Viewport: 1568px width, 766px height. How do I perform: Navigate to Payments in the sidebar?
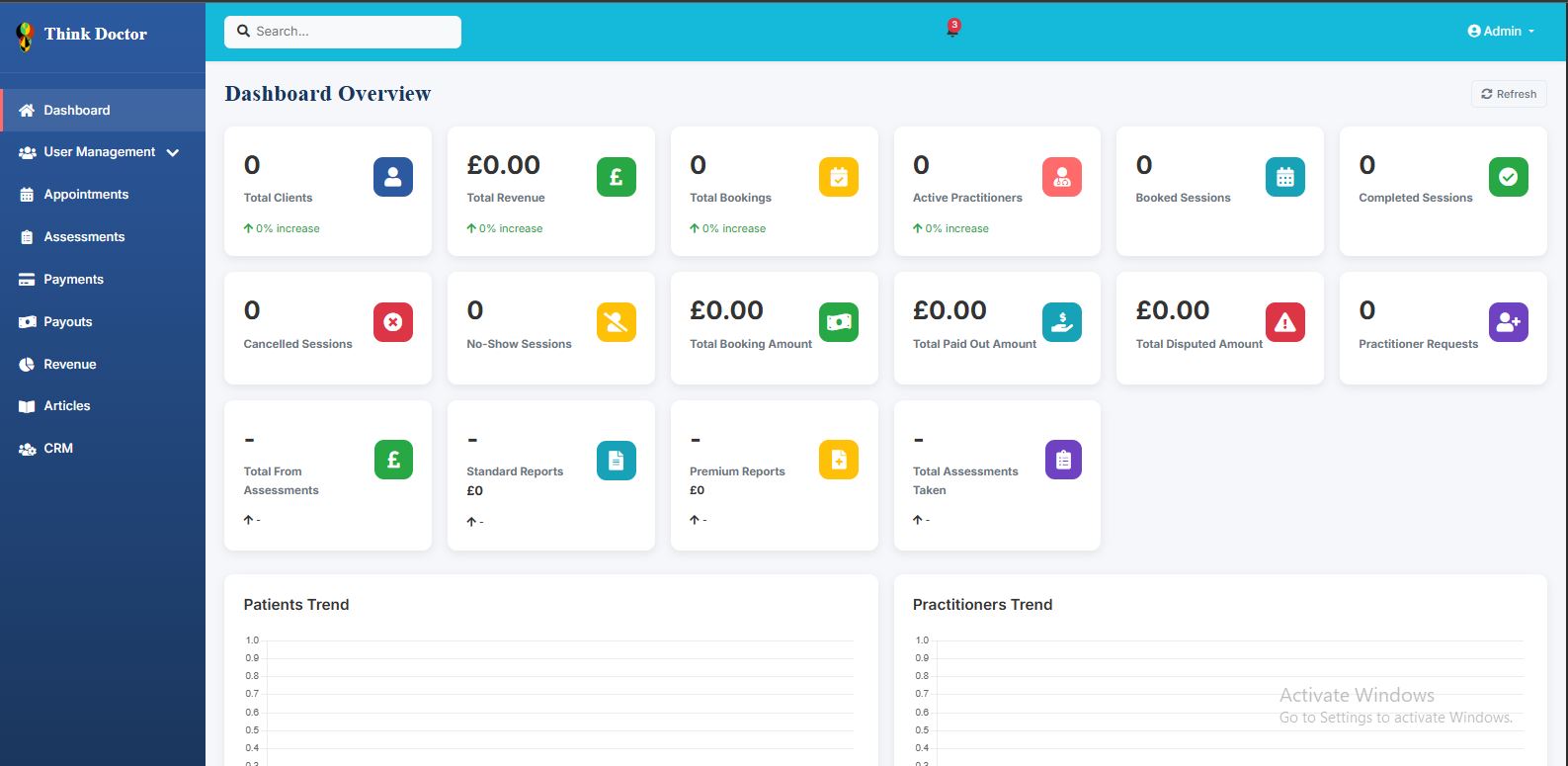tap(103, 280)
